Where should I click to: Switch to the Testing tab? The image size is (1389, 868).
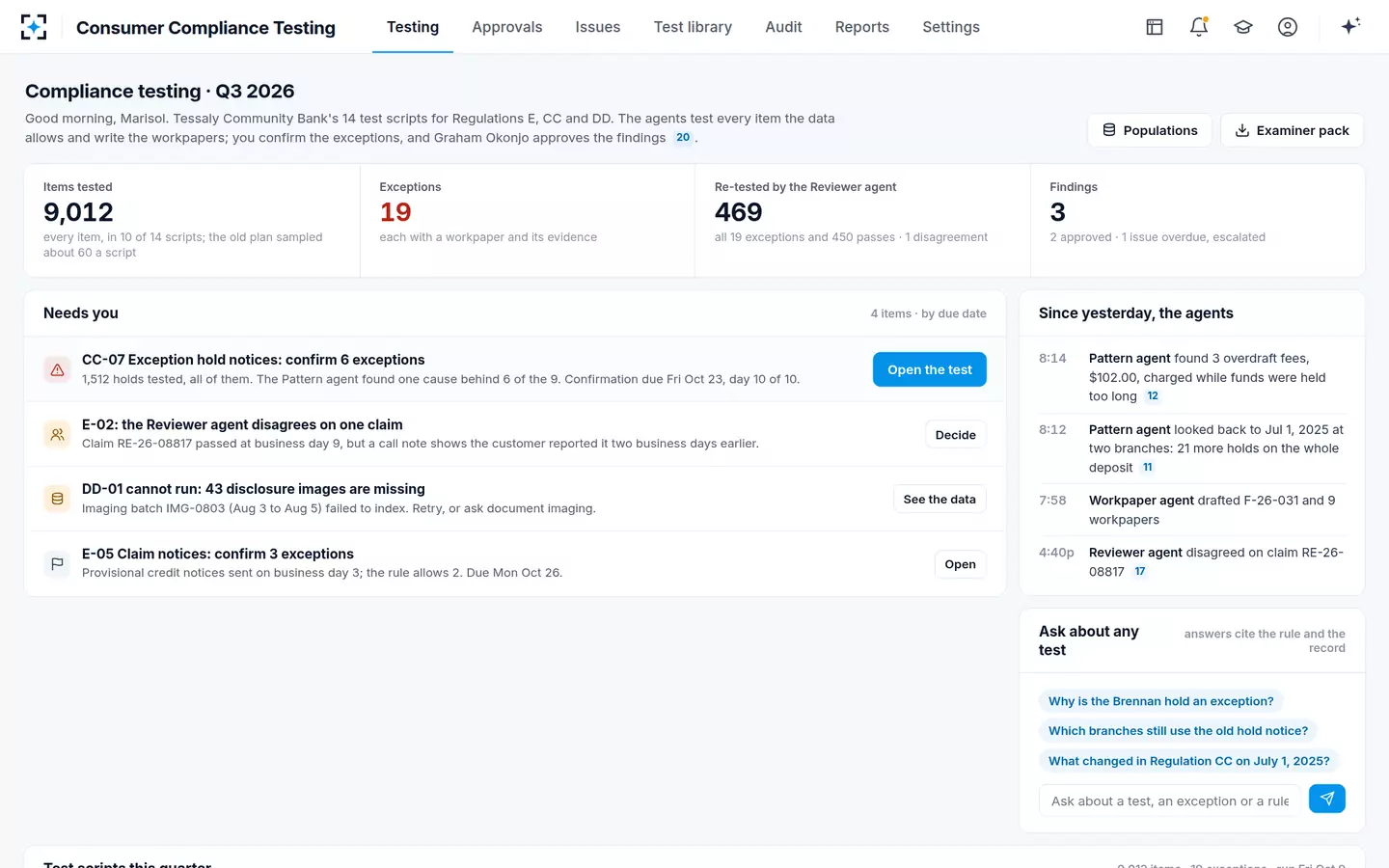click(413, 27)
